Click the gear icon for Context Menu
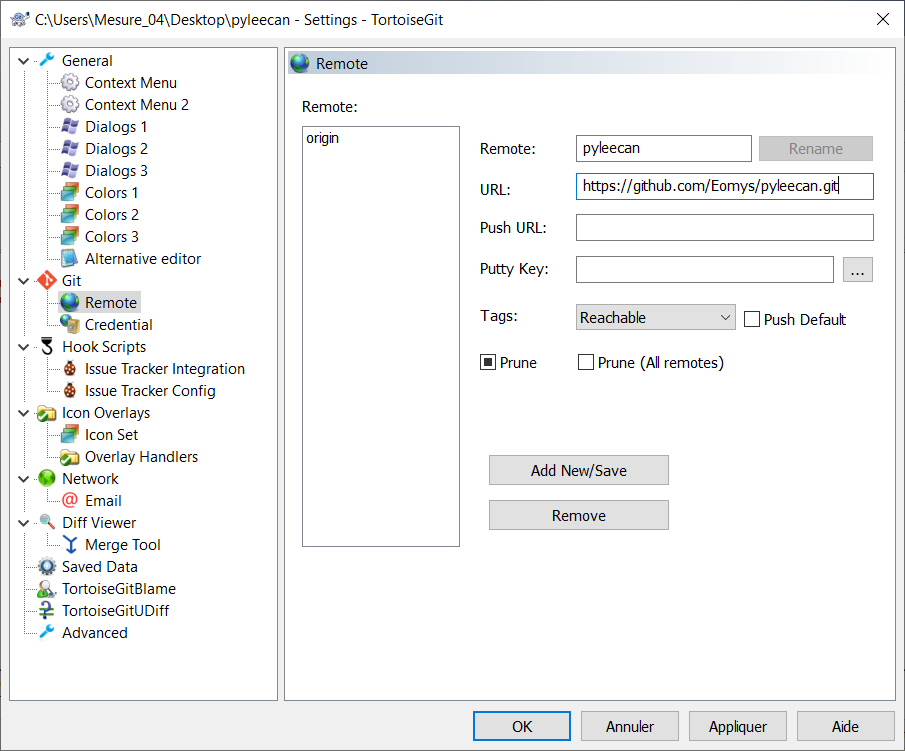 click(70, 83)
